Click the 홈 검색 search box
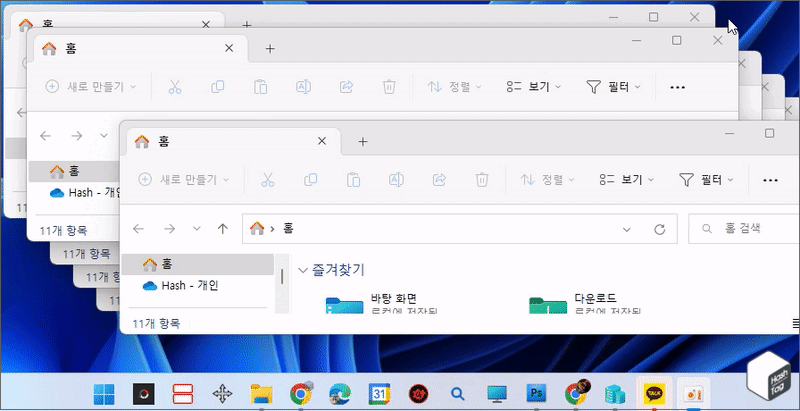Image resolution: width=800 pixels, height=411 pixels. tap(744, 229)
